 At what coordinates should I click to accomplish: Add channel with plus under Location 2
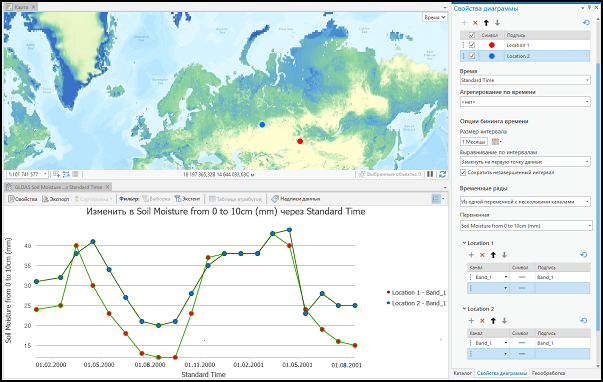pyautogui.click(x=471, y=320)
